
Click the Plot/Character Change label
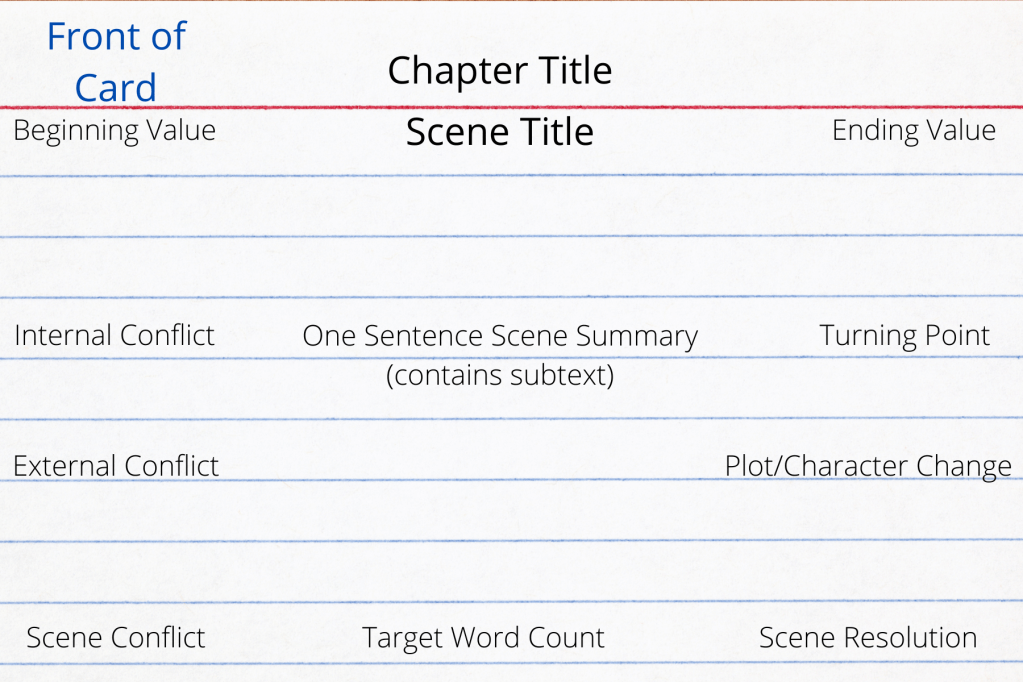click(x=867, y=466)
